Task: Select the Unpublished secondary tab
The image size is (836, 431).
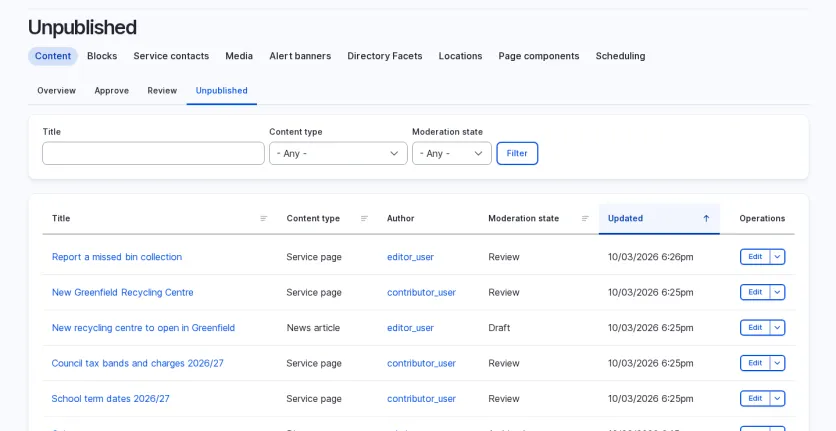Action: (221, 91)
